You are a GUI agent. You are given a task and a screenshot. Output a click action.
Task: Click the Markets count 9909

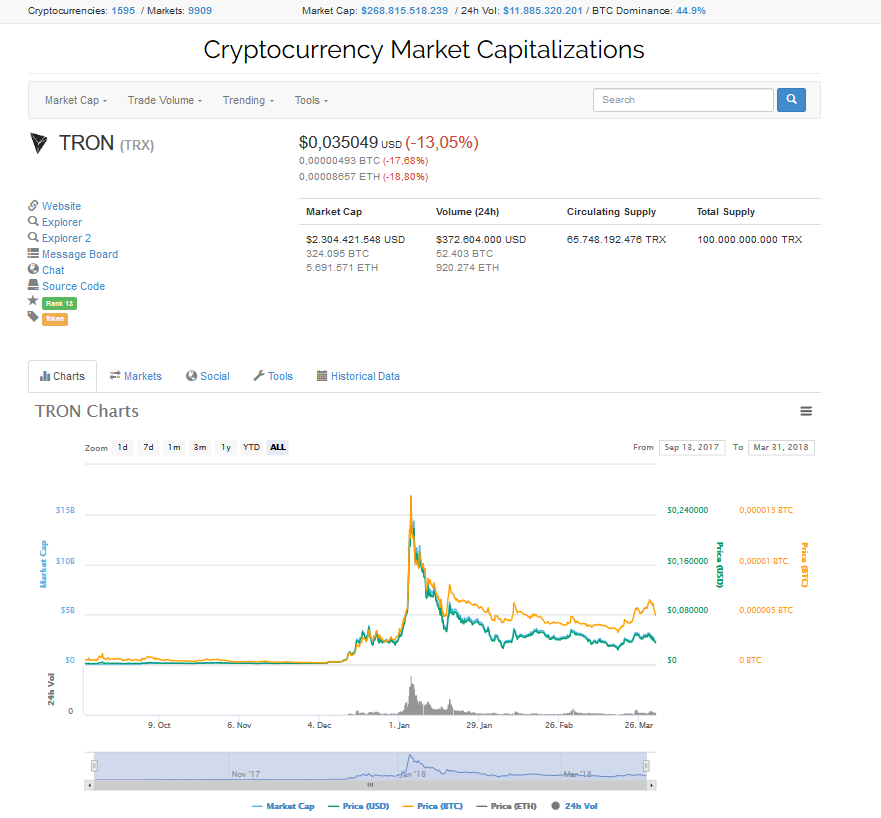coord(200,11)
